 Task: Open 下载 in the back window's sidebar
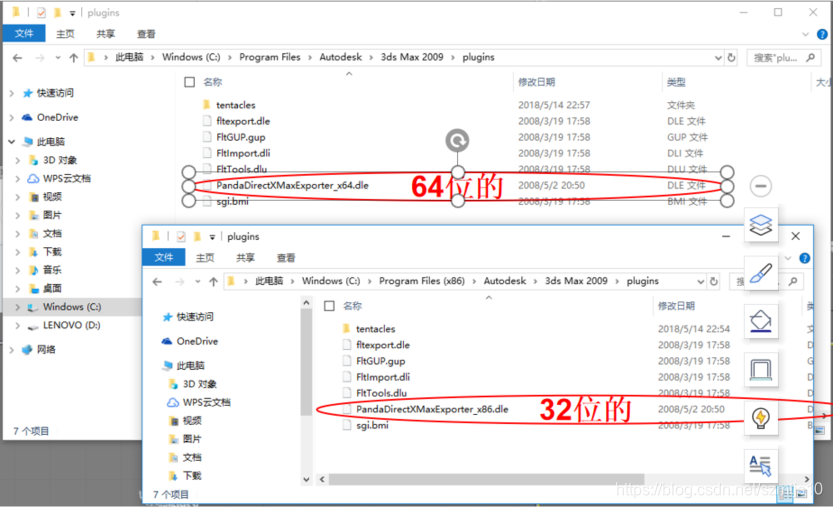(x=52, y=252)
